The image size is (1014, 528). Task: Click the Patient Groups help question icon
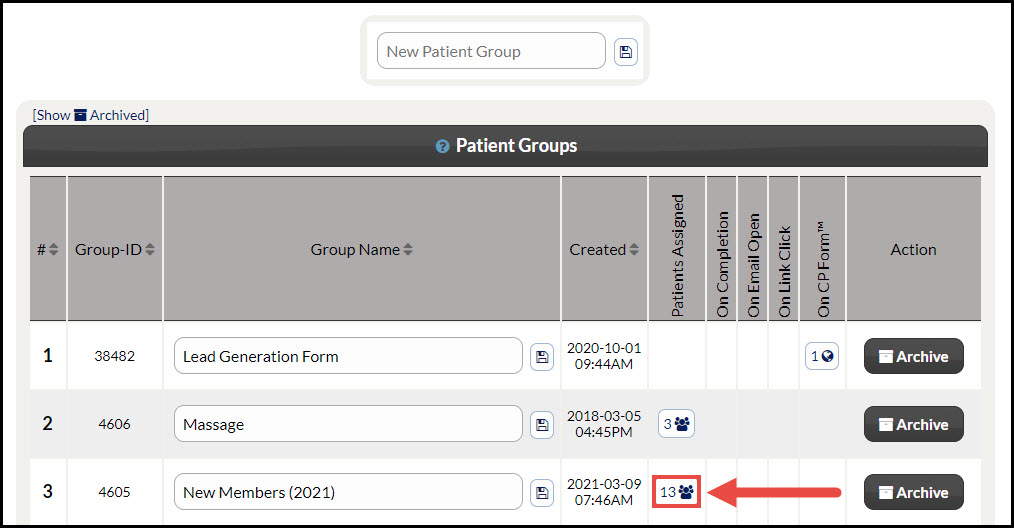(x=442, y=146)
